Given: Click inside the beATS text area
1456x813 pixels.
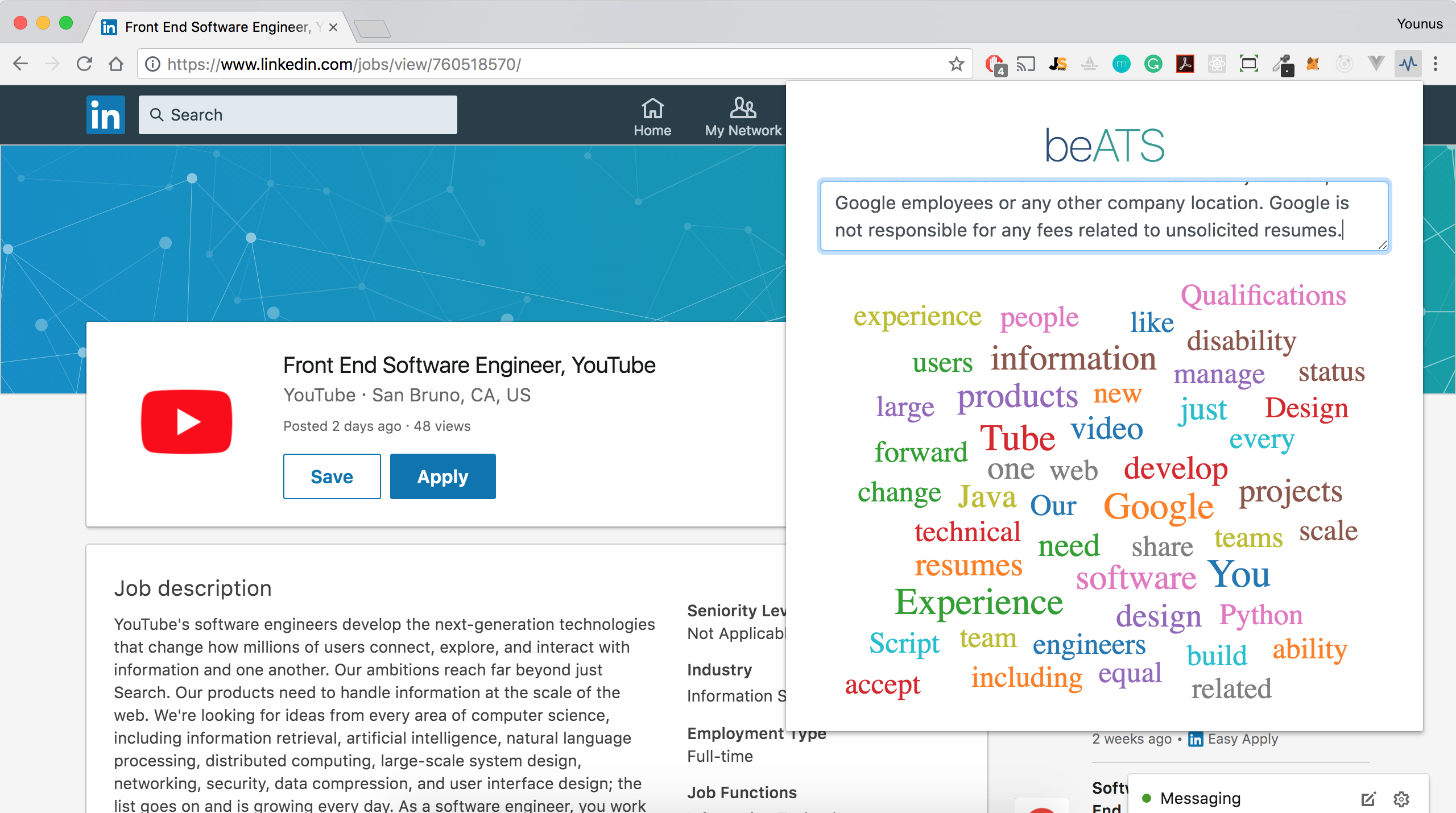Looking at the screenshot, I should pos(1103,216).
